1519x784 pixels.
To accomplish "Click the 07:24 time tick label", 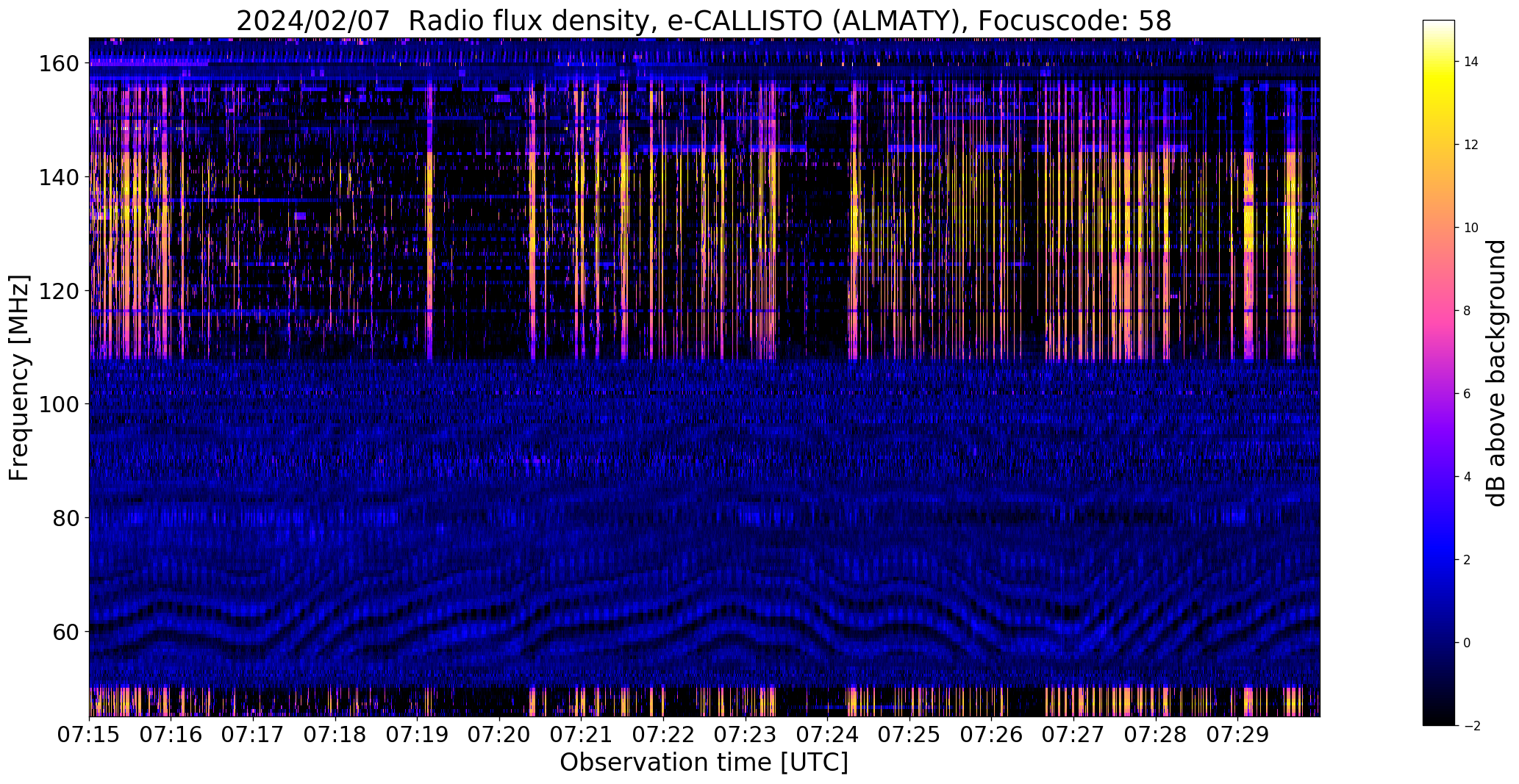I will tap(827, 735).
